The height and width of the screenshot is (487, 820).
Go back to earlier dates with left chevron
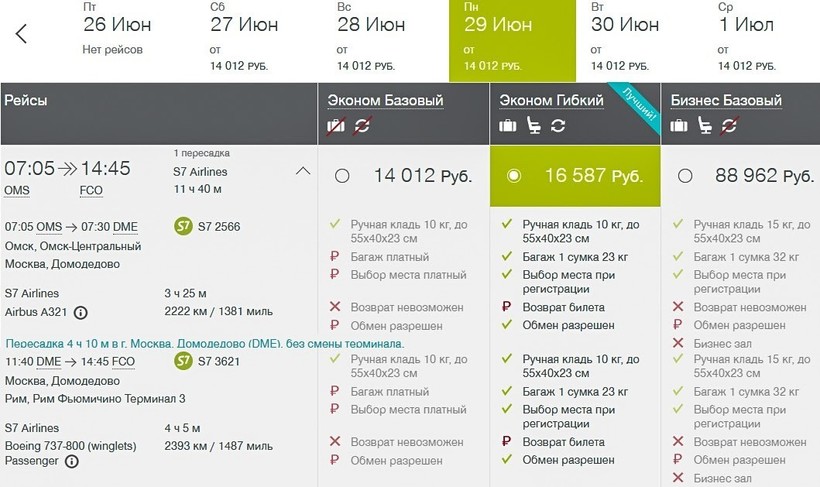coord(21,34)
